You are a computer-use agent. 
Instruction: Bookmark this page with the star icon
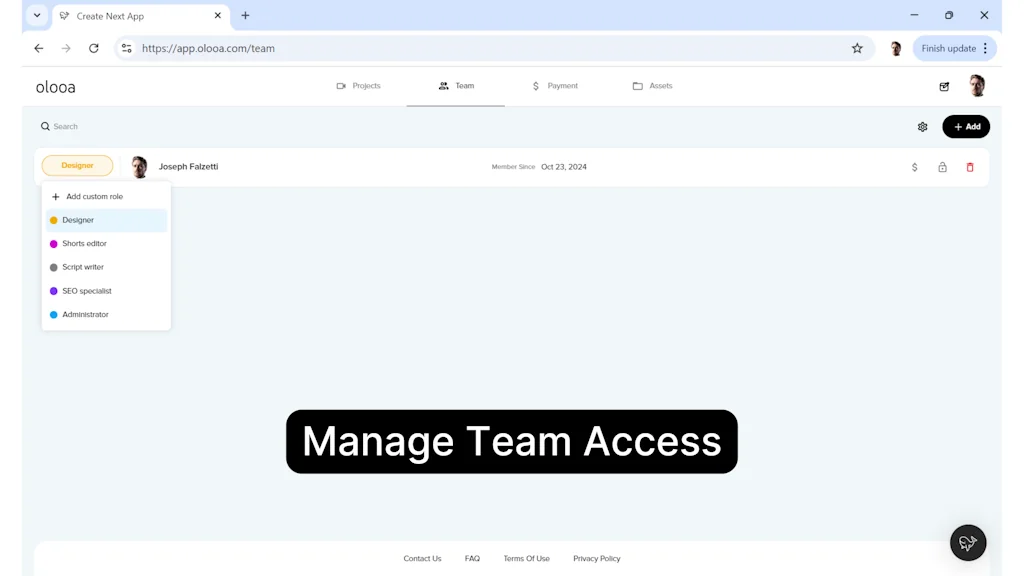pos(857,48)
